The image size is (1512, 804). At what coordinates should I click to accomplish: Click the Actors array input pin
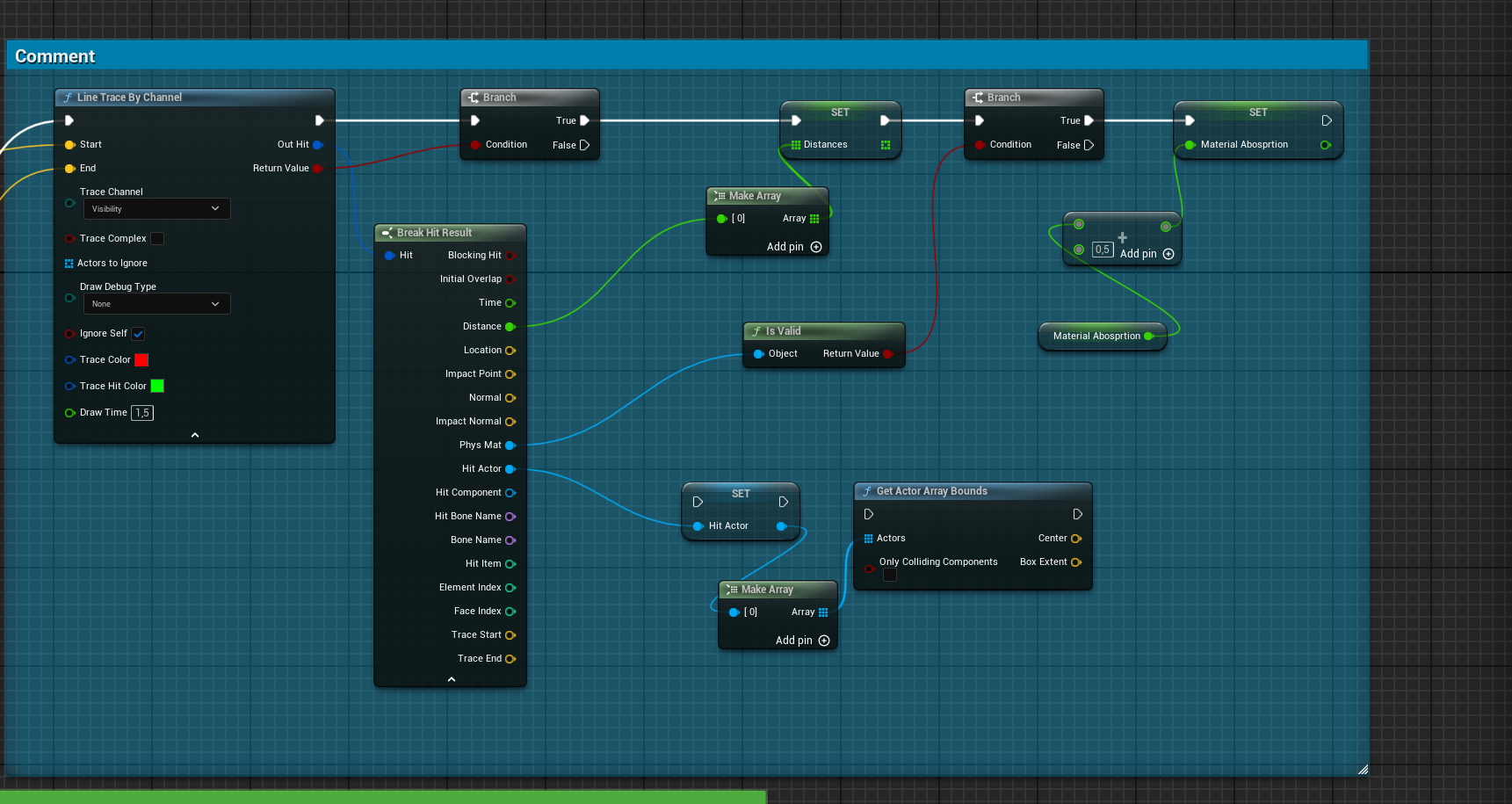[868, 539]
